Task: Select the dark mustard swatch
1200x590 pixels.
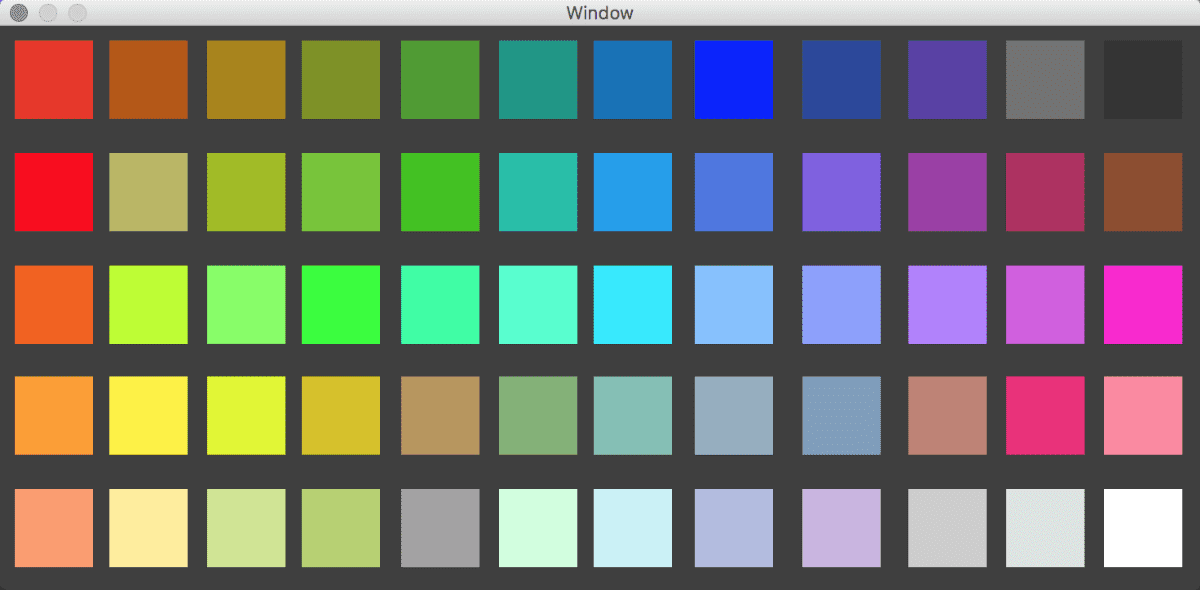Action: click(246, 80)
